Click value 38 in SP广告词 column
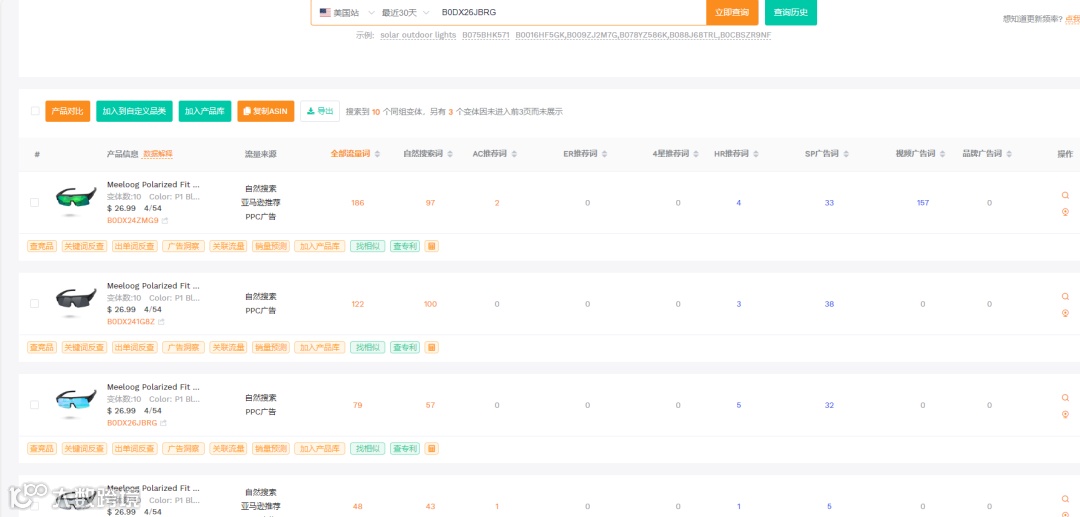Screen dimensions: 1080x517 [x=829, y=304]
